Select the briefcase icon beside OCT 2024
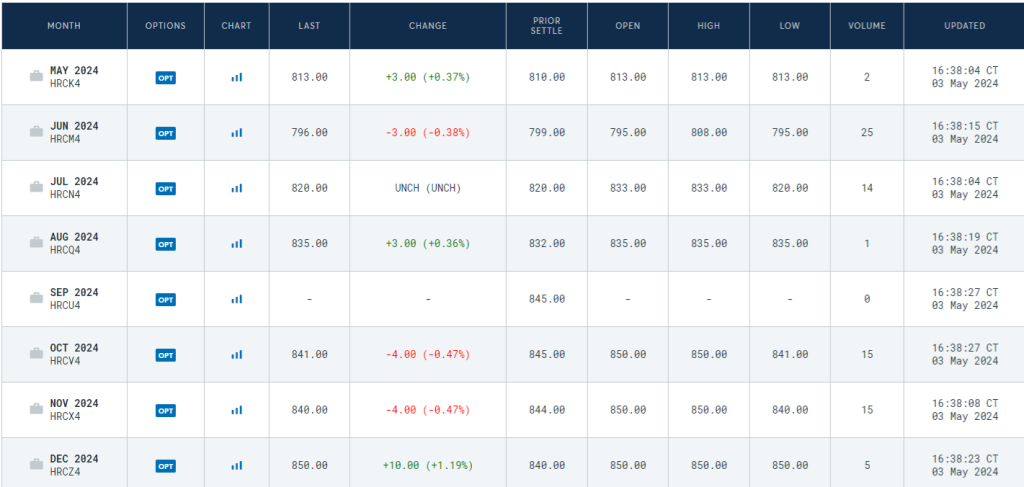The image size is (1024, 487). [36, 354]
